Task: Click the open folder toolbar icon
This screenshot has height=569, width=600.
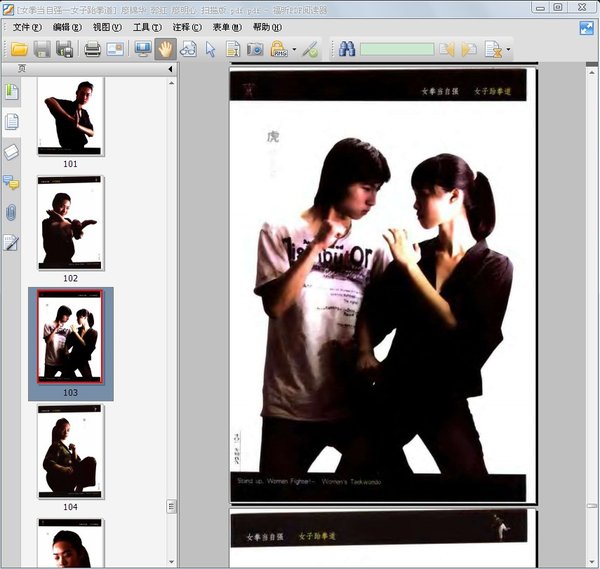Action: click(x=18, y=49)
